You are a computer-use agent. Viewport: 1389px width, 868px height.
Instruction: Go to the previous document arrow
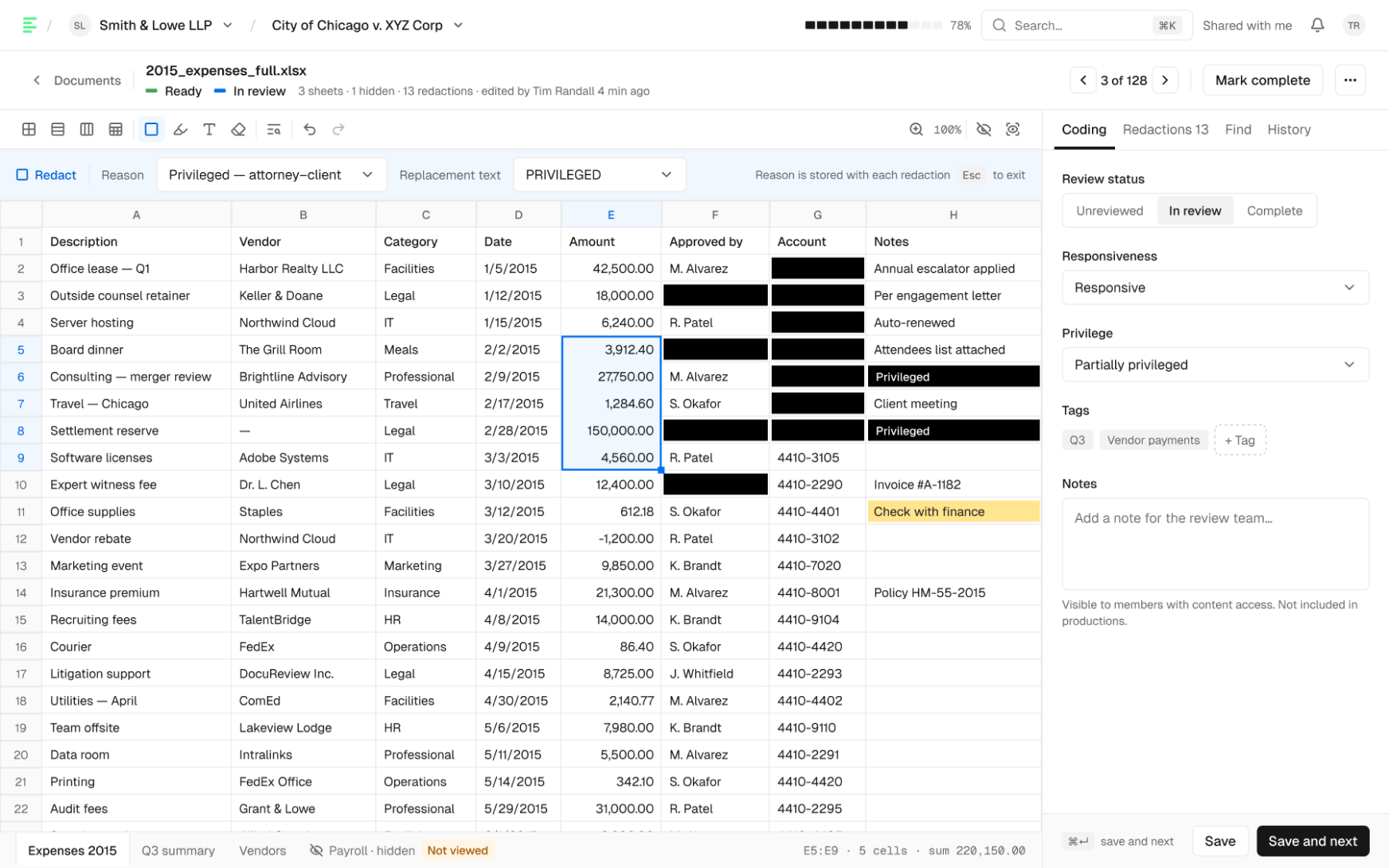tap(1083, 80)
